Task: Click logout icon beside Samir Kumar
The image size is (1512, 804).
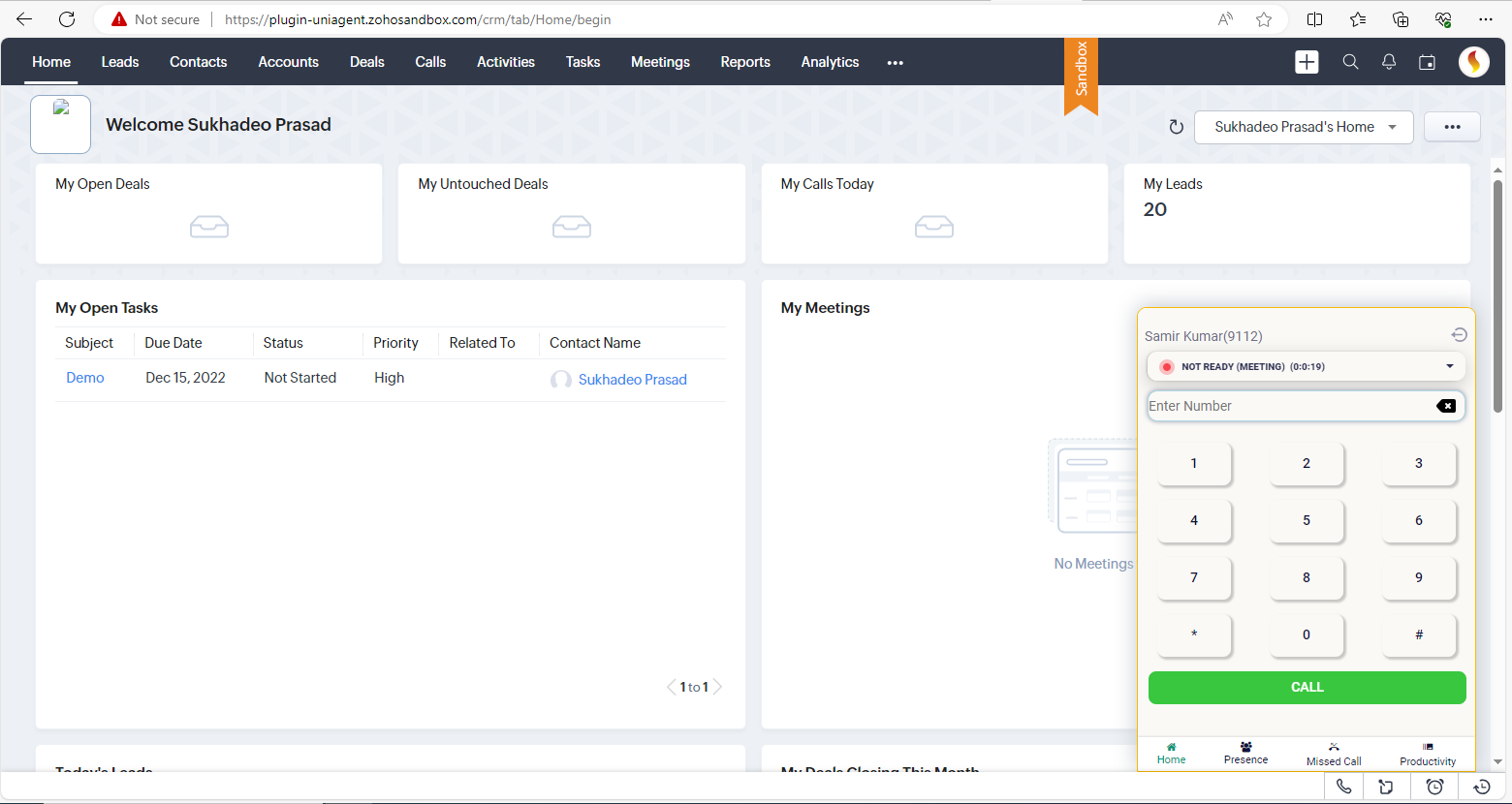Action: coord(1459,335)
